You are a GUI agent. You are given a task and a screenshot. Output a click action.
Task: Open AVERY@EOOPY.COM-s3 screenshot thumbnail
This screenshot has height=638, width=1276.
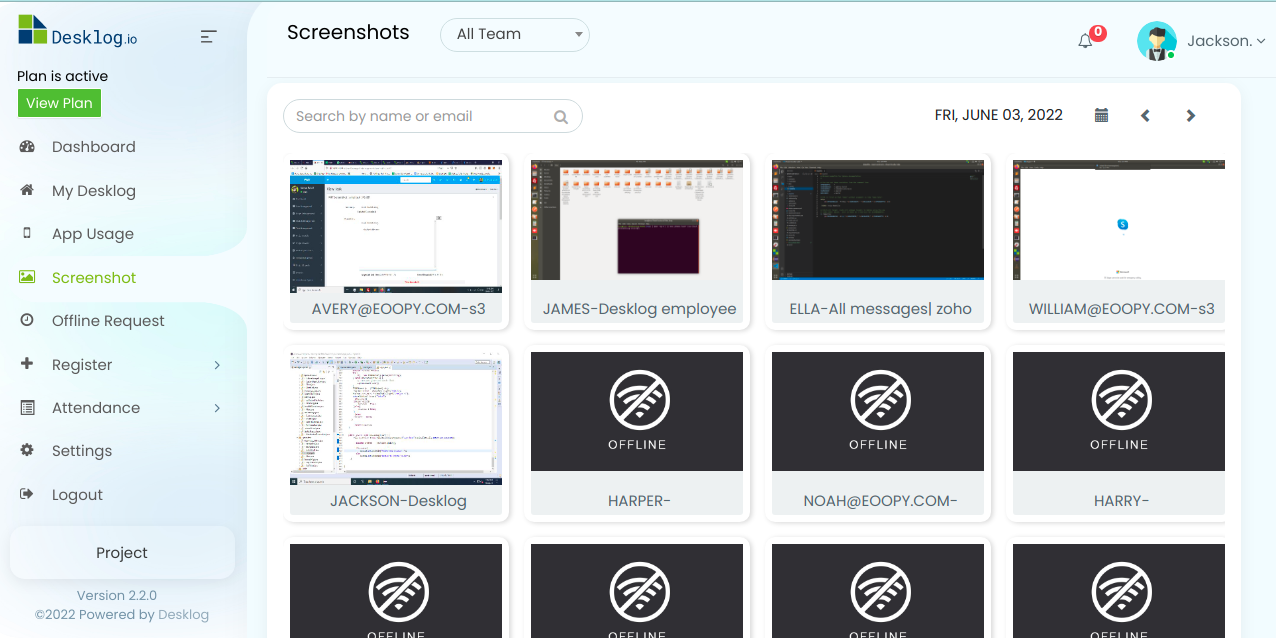(396, 227)
